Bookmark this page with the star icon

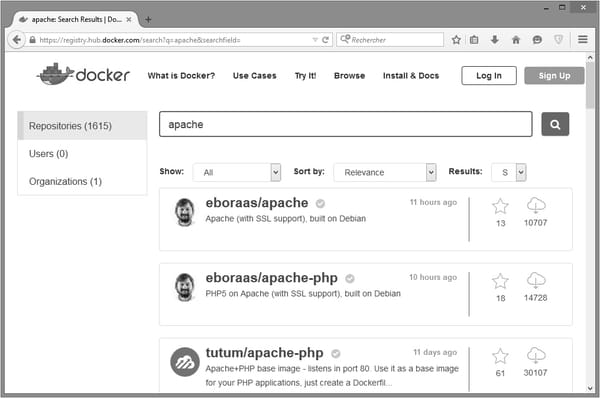[x=456, y=39]
